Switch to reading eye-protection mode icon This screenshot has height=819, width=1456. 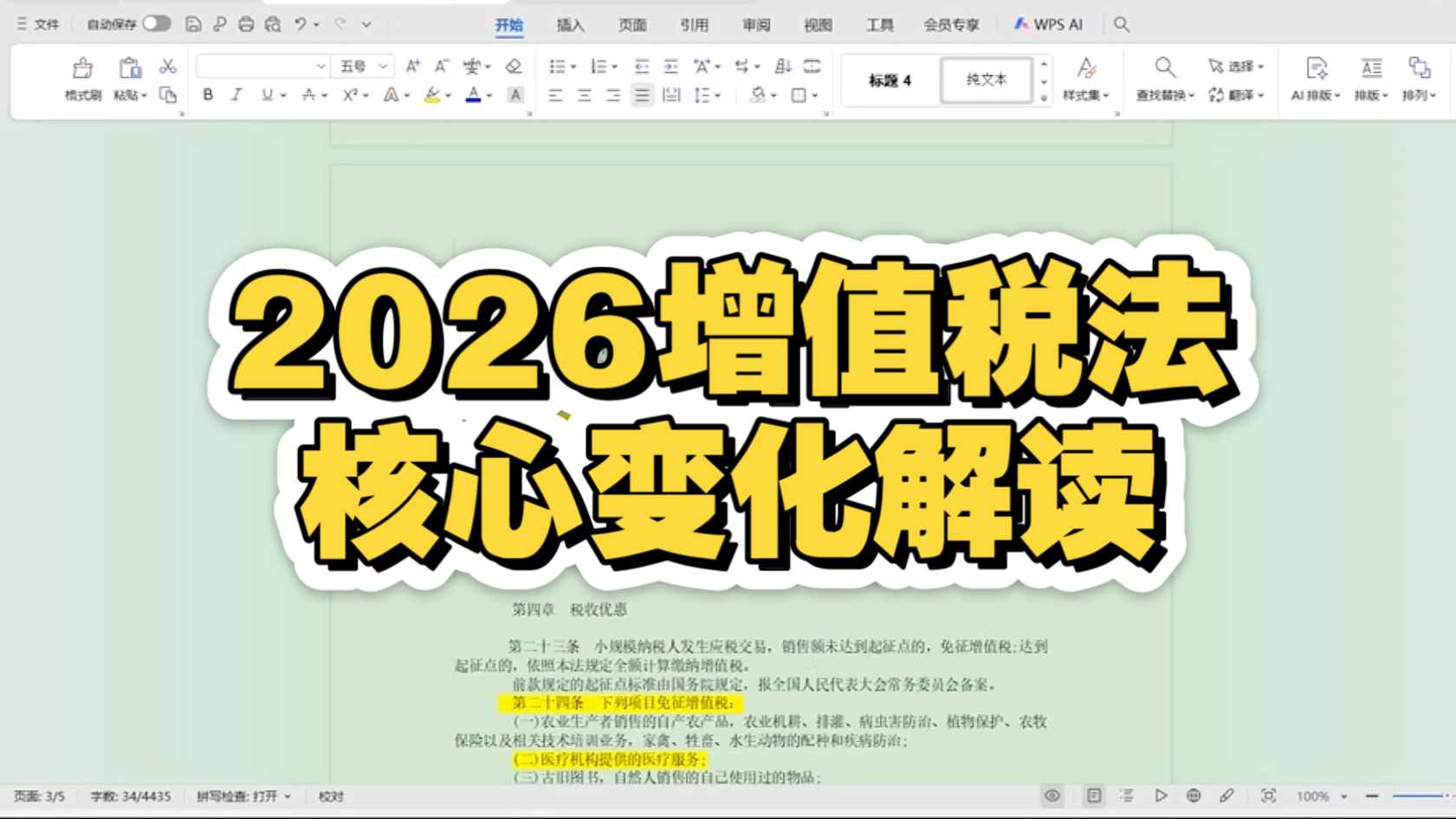click(x=1052, y=796)
